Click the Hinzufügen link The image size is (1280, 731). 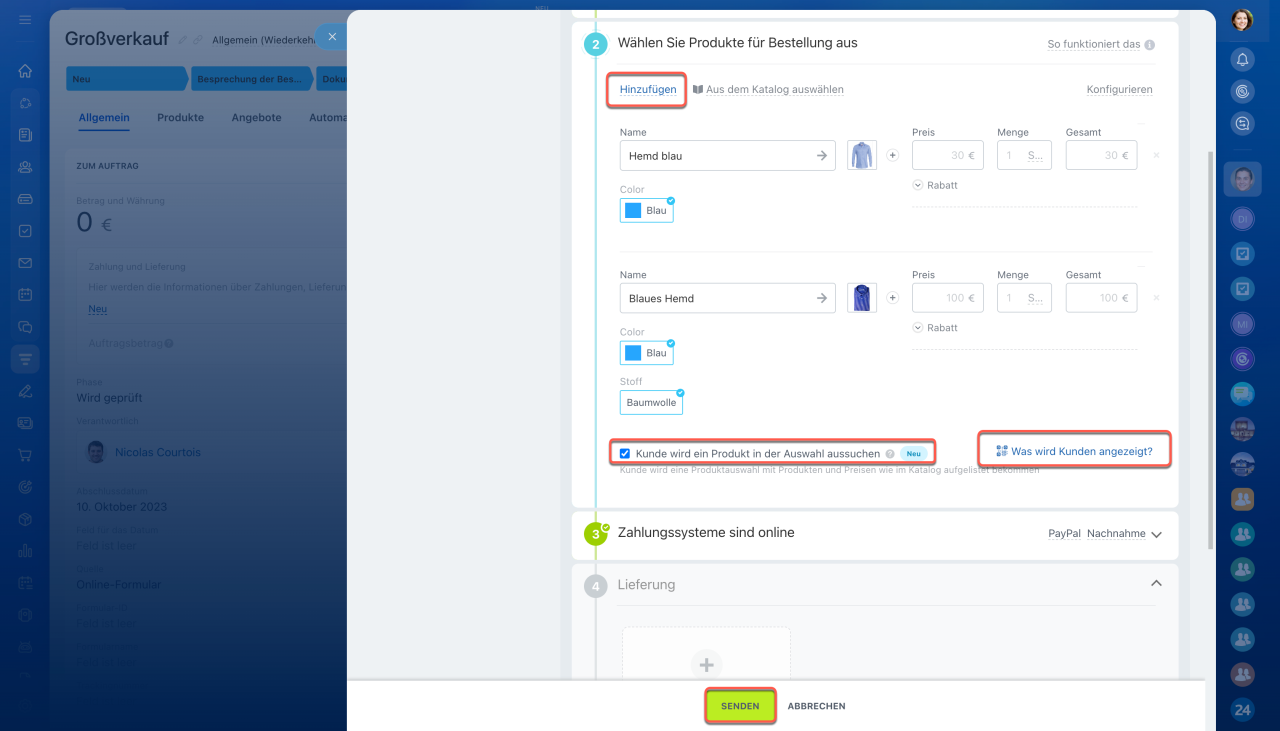[648, 89]
